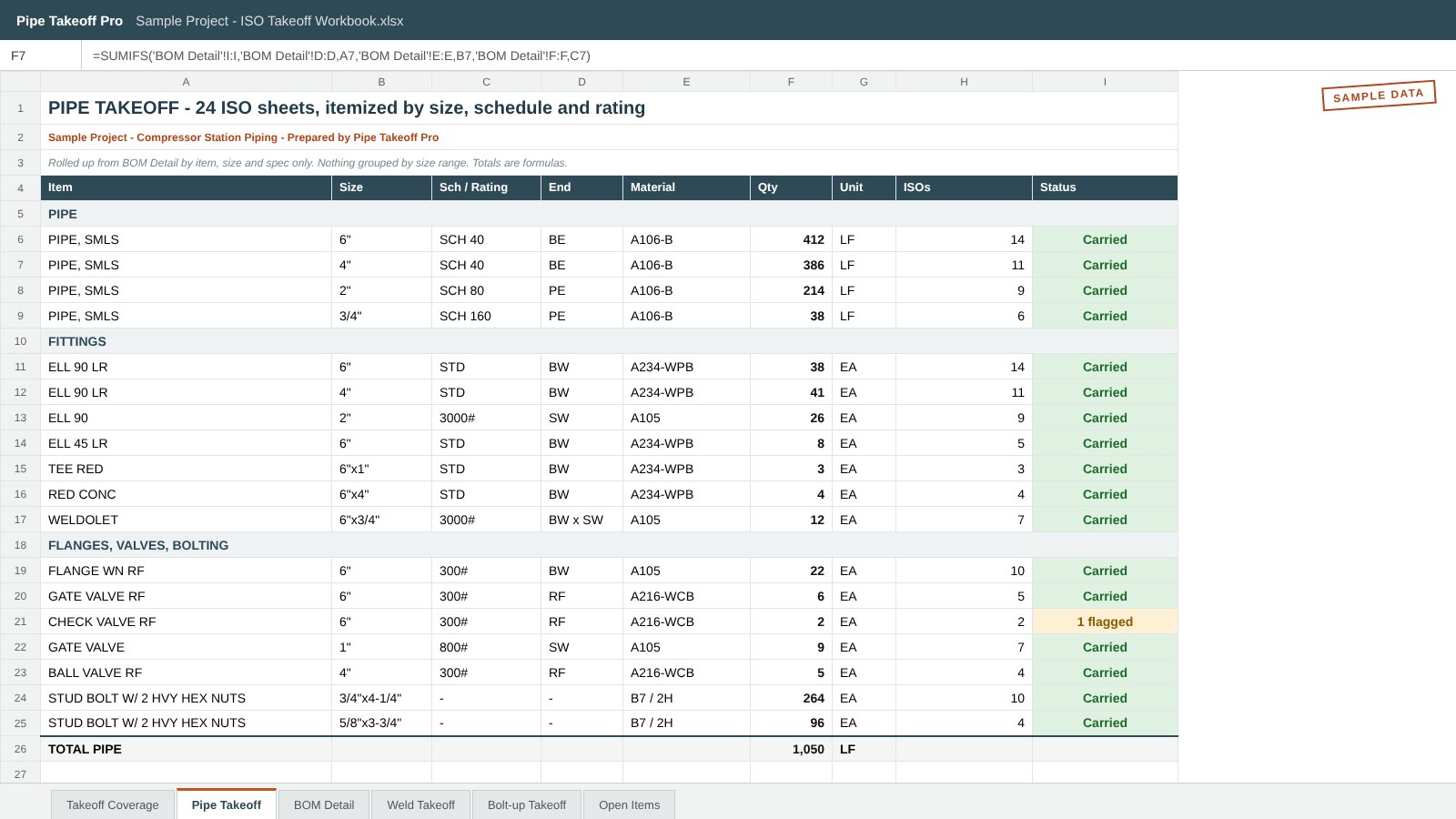Image resolution: width=1456 pixels, height=819 pixels.
Task: Select the TEE RED item cell
Action: click(187, 469)
